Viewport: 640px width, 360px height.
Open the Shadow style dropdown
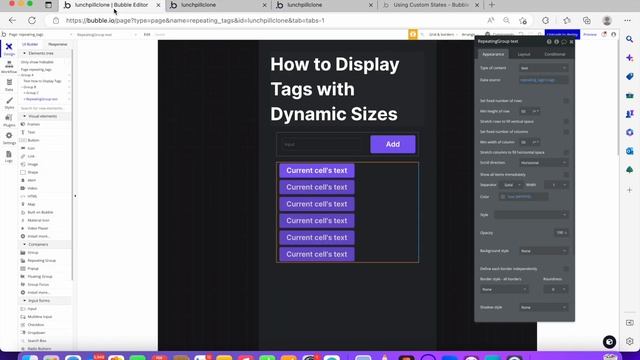pyautogui.click(x=543, y=307)
